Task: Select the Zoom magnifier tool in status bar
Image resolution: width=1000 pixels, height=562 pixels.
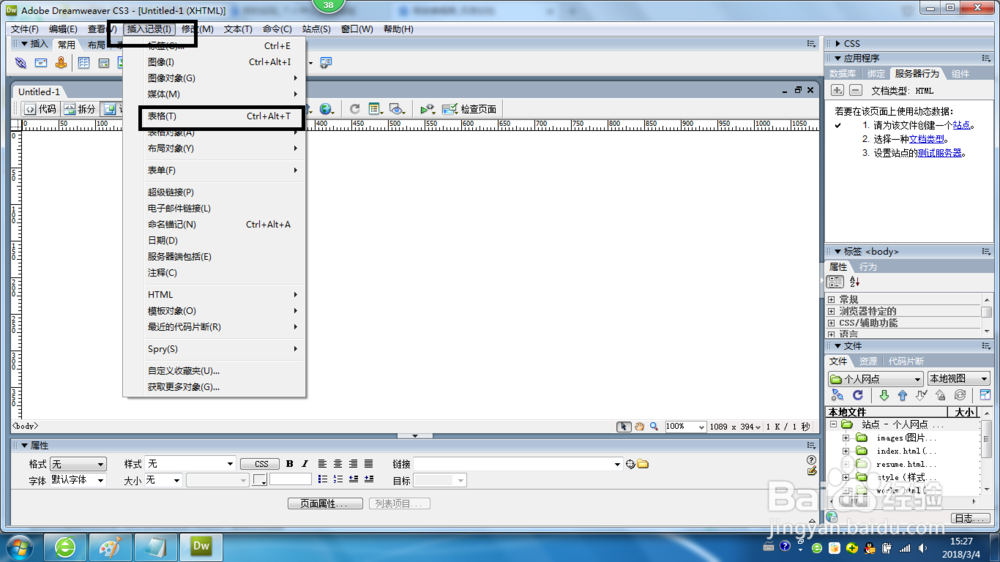Action: click(654, 427)
